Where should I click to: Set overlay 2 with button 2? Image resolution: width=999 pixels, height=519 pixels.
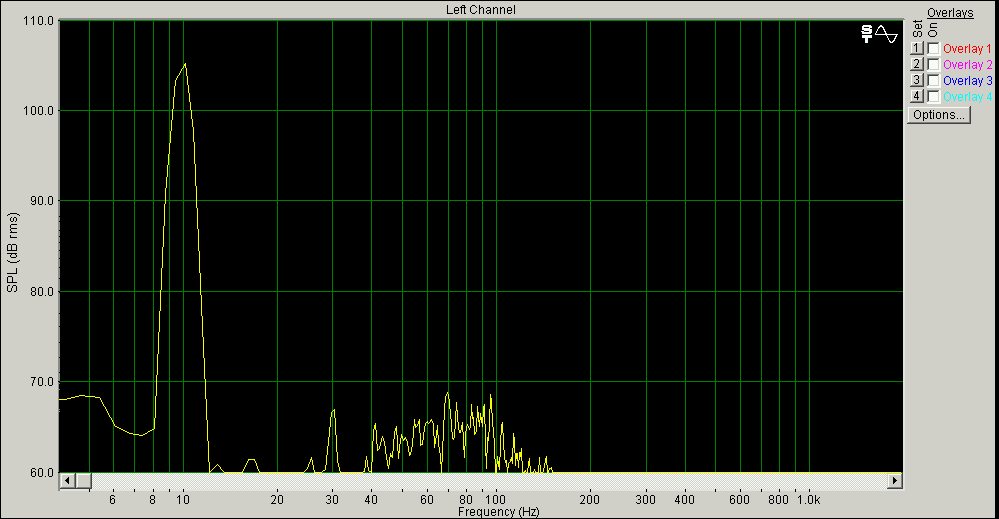click(x=916, y=64)
